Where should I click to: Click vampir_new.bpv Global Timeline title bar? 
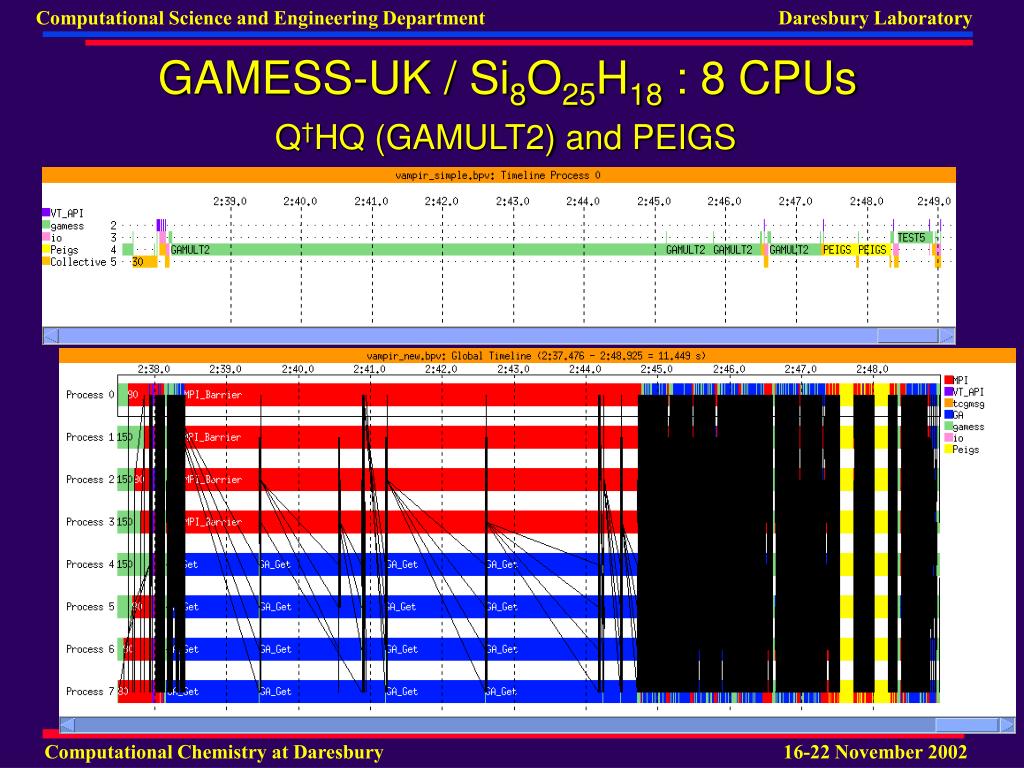click(537, 356)
